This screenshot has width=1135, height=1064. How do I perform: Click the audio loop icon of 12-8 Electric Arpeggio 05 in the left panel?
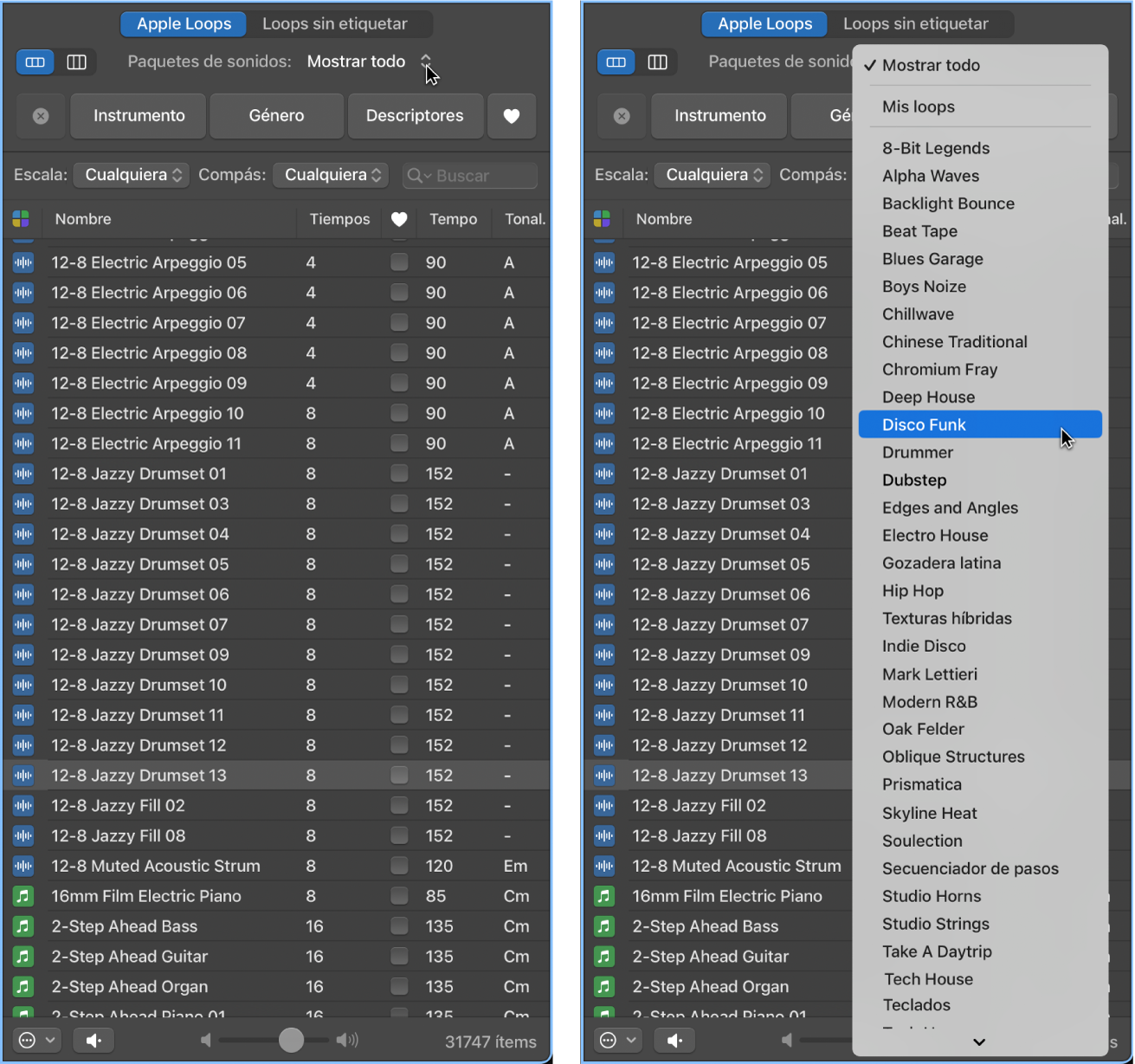(23, 262)
